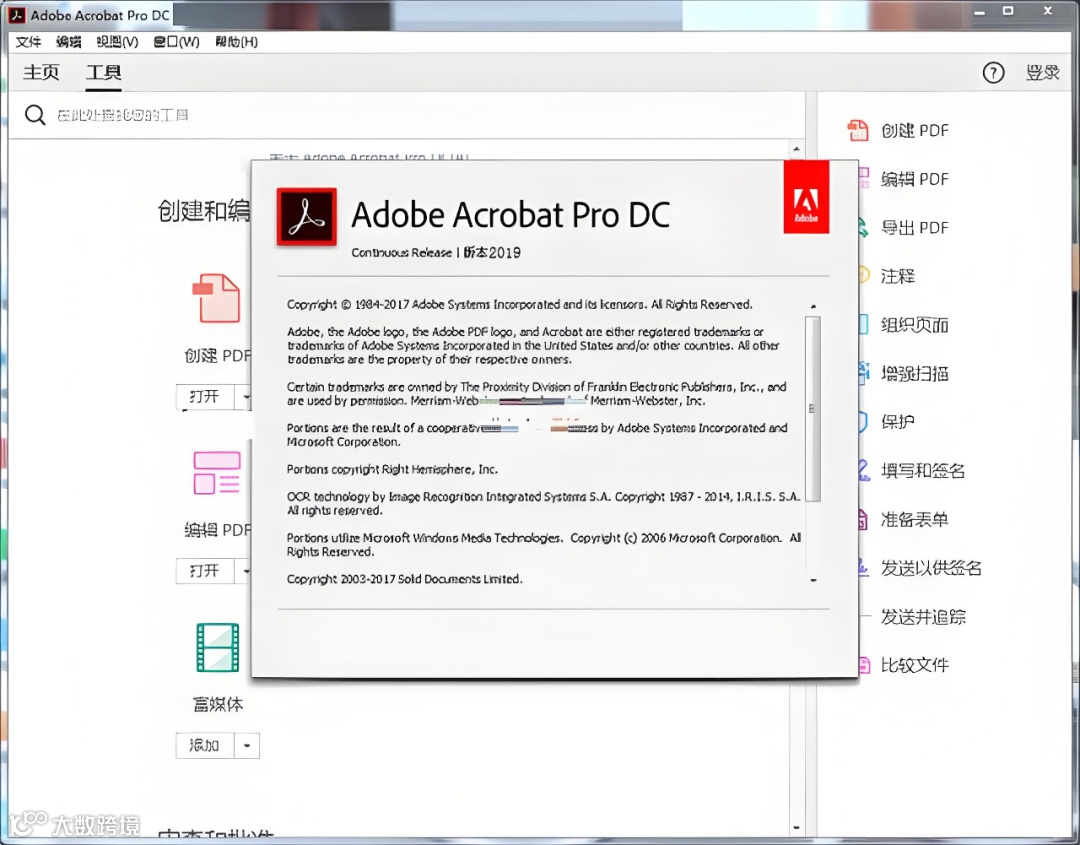Select 创建 PDF in right panel
The height and width of the screenshot is (845, 1080).
point(915,130)
